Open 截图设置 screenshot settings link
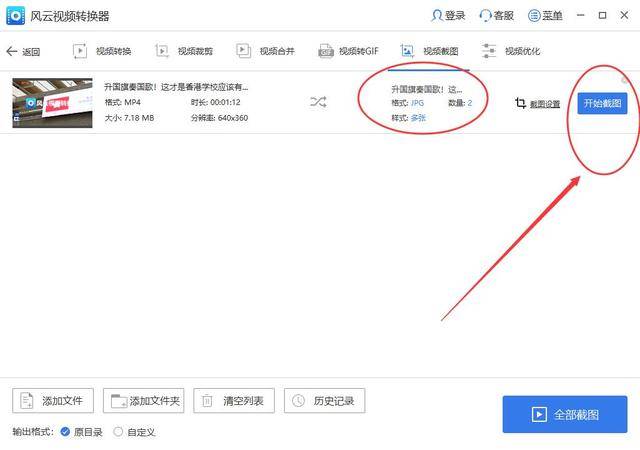 coord(544,103)
